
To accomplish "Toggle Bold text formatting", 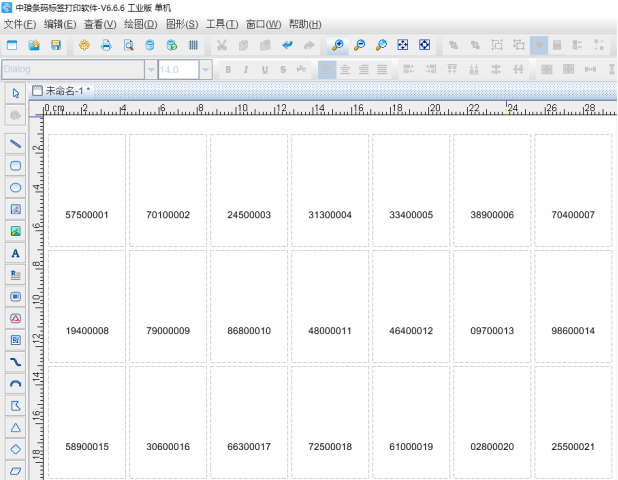I will tap(228, 70).
